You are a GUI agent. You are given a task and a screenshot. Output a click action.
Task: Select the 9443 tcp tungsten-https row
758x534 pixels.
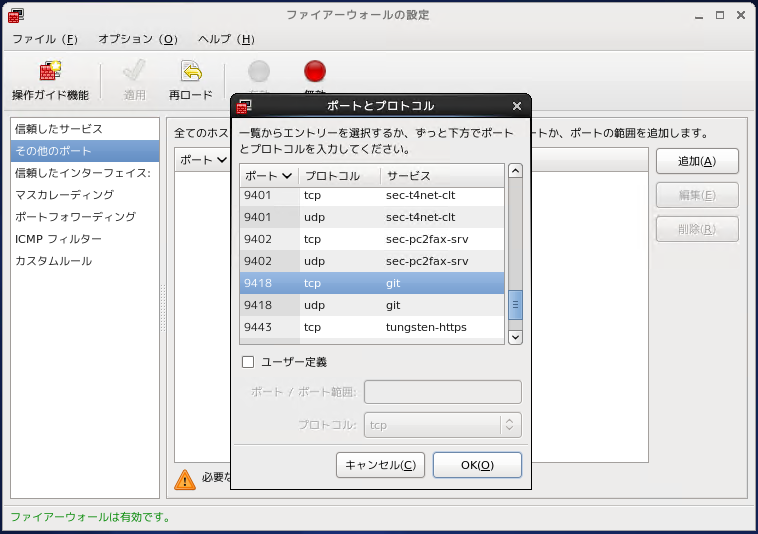(372, 327)
